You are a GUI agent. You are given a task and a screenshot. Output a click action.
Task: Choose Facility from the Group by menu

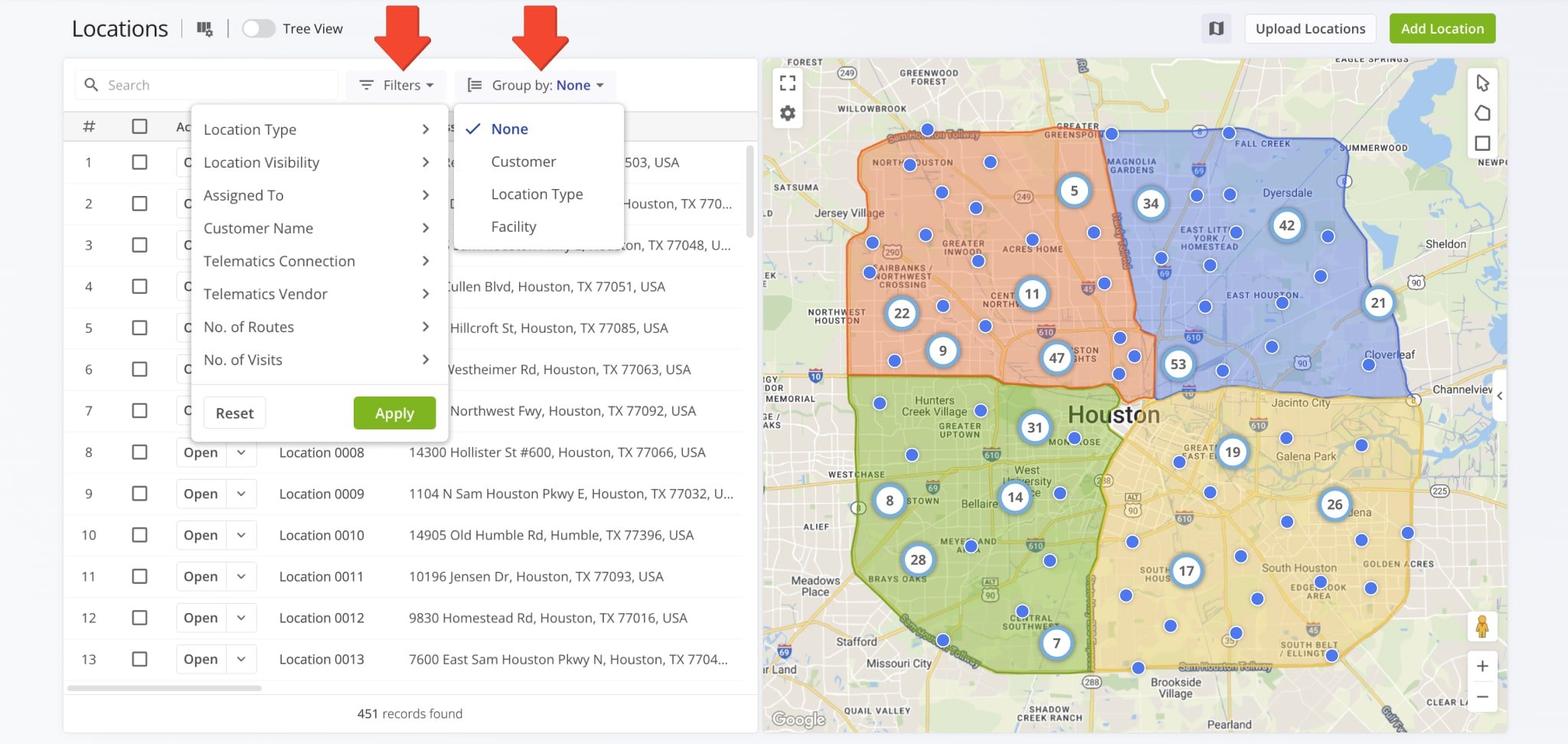(514, 227)
